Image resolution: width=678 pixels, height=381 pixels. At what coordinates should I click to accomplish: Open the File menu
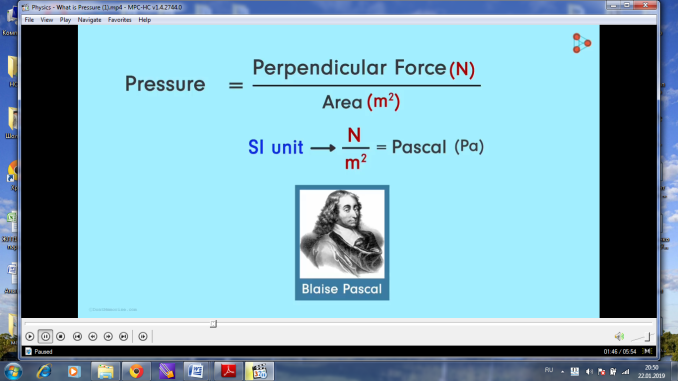(x=29, y=20)
